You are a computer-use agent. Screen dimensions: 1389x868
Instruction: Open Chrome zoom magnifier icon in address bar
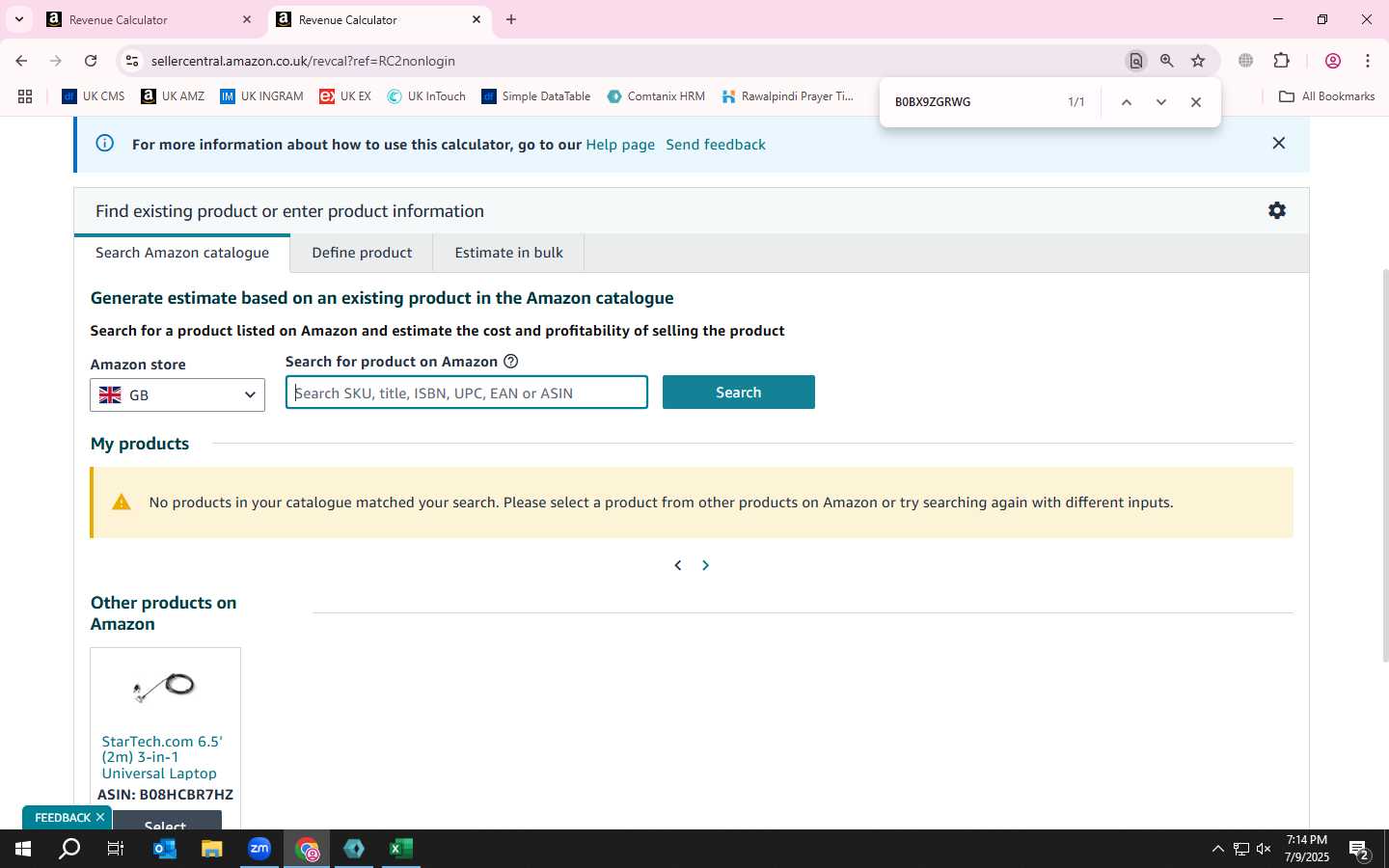pos(1167,61)
